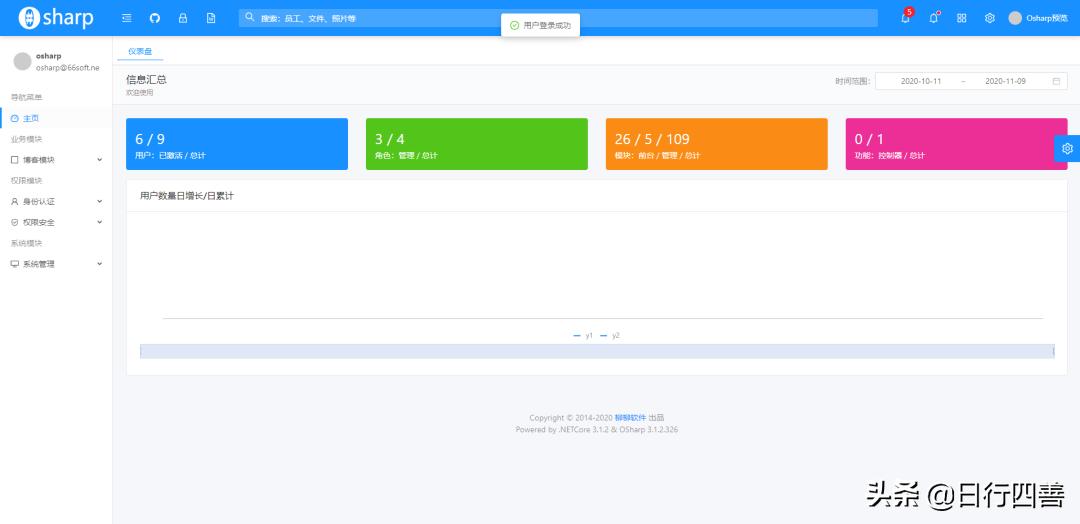Click the left handle of the chart zoom slider
The image size is (1080, 524).
(x=141, y=351)
